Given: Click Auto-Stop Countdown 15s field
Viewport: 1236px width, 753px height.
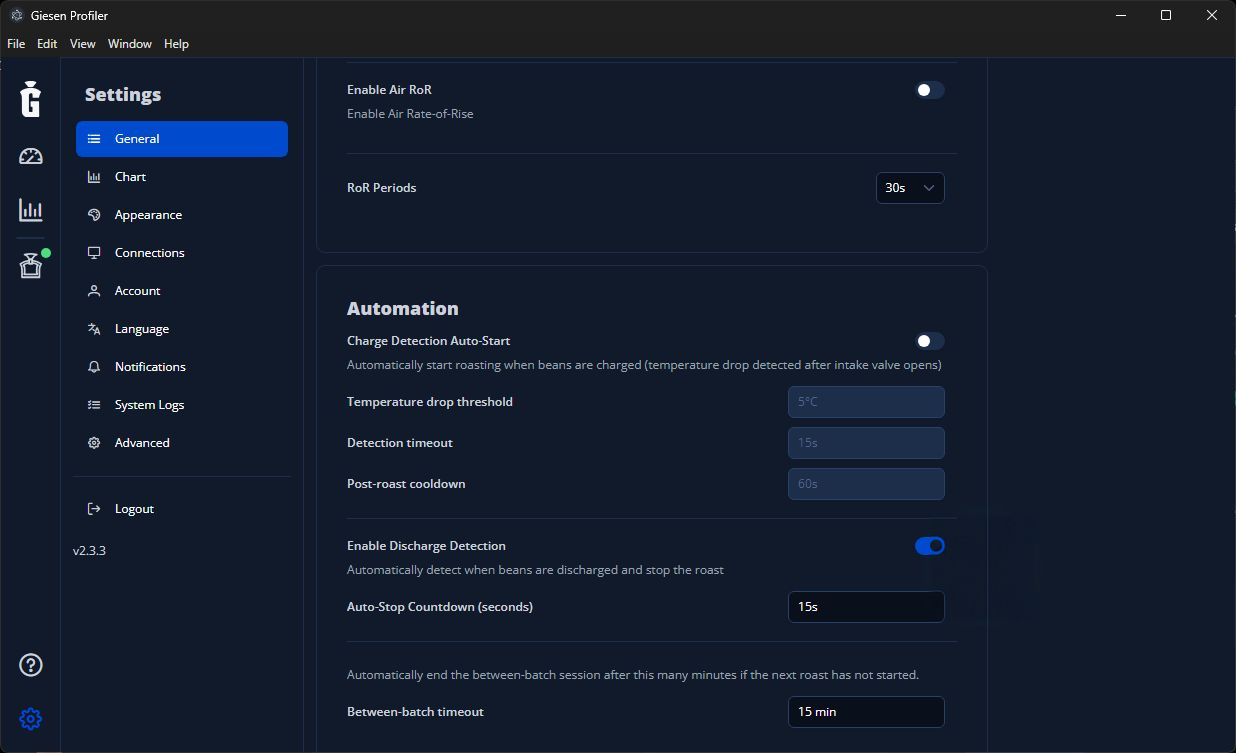Looking at the screenshot, I should pyautogui.click(x=866, y=607).
